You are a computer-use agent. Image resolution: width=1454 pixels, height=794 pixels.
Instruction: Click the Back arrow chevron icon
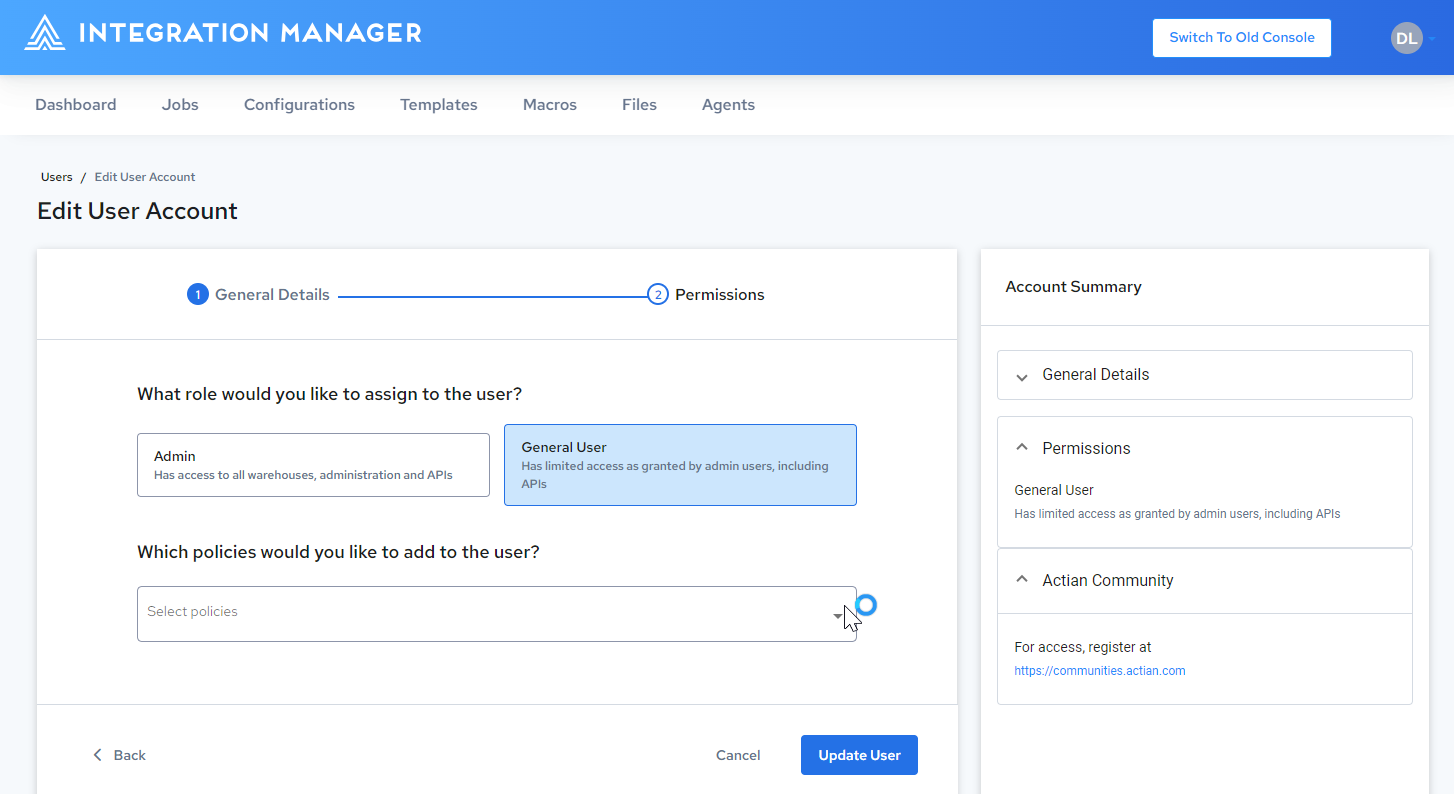(97, 755)
